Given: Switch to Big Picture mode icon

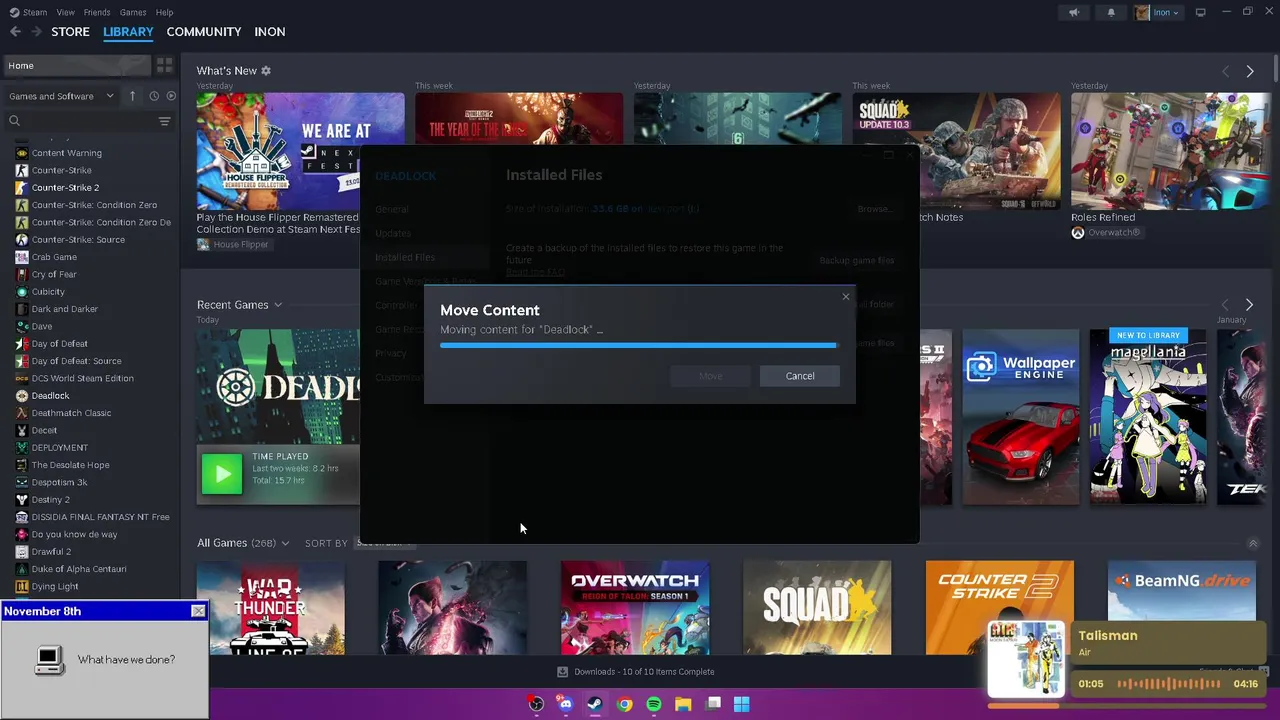Looking at the screenshot, I should (x=1200, y=12).
